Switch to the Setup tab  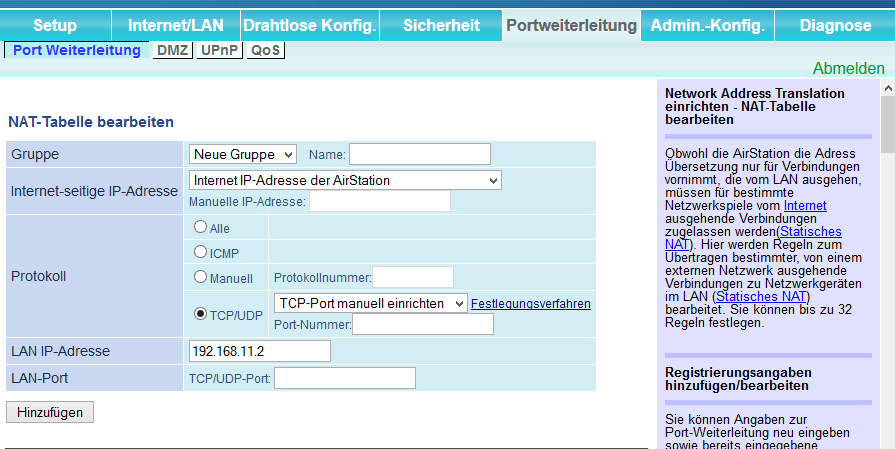tap(55, 25)
